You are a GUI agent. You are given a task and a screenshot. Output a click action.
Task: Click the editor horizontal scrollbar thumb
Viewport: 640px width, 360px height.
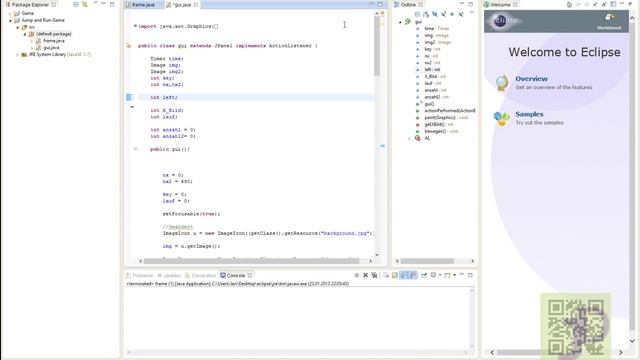251,261
